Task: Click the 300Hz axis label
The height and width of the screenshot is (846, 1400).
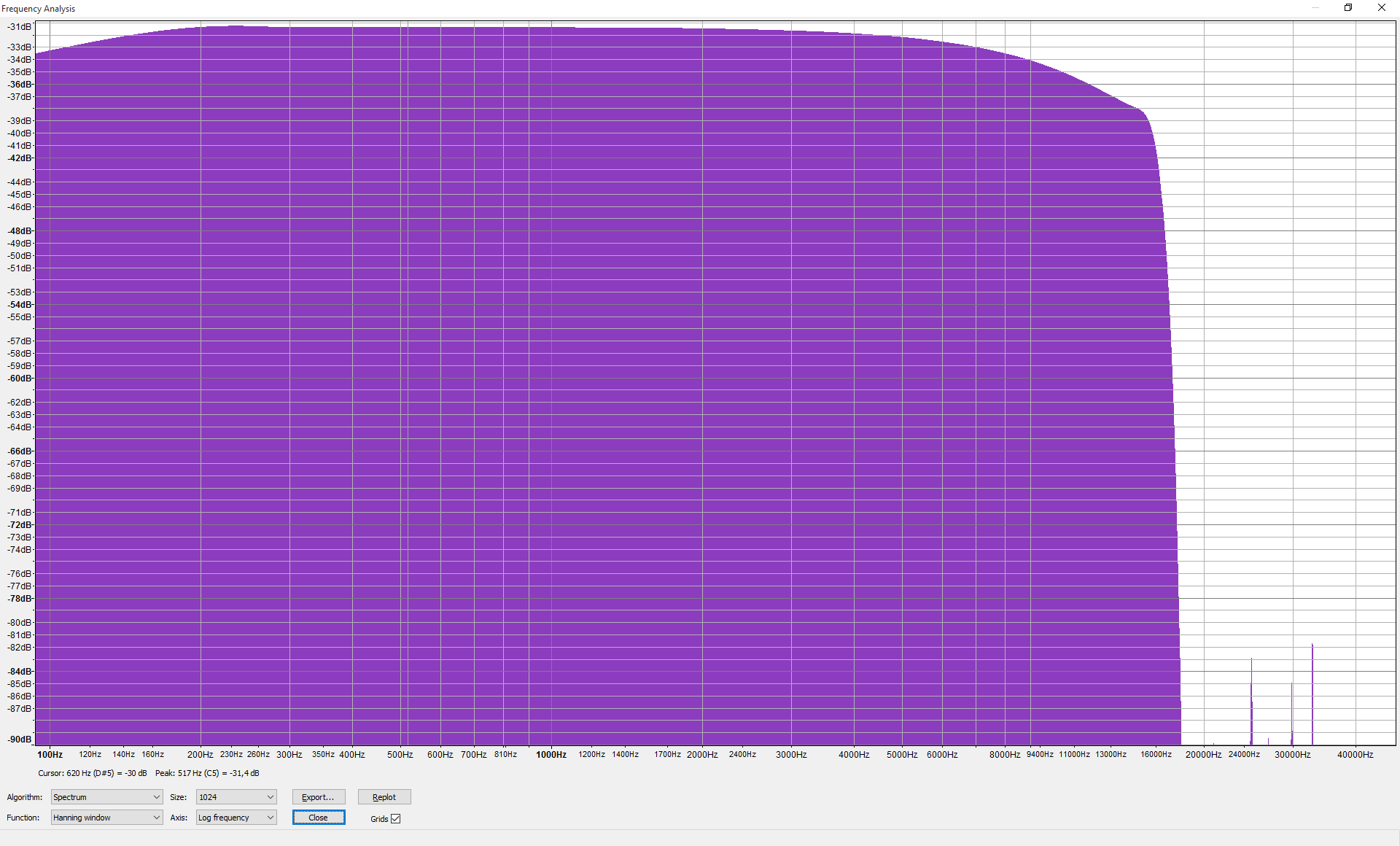Action: (x=289, y=755)
